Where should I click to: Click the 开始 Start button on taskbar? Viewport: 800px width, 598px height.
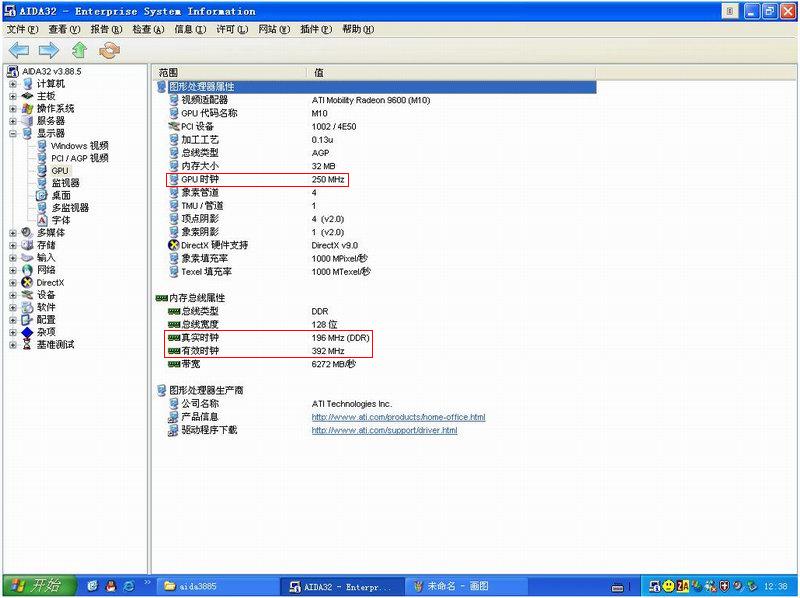[36, 585]
